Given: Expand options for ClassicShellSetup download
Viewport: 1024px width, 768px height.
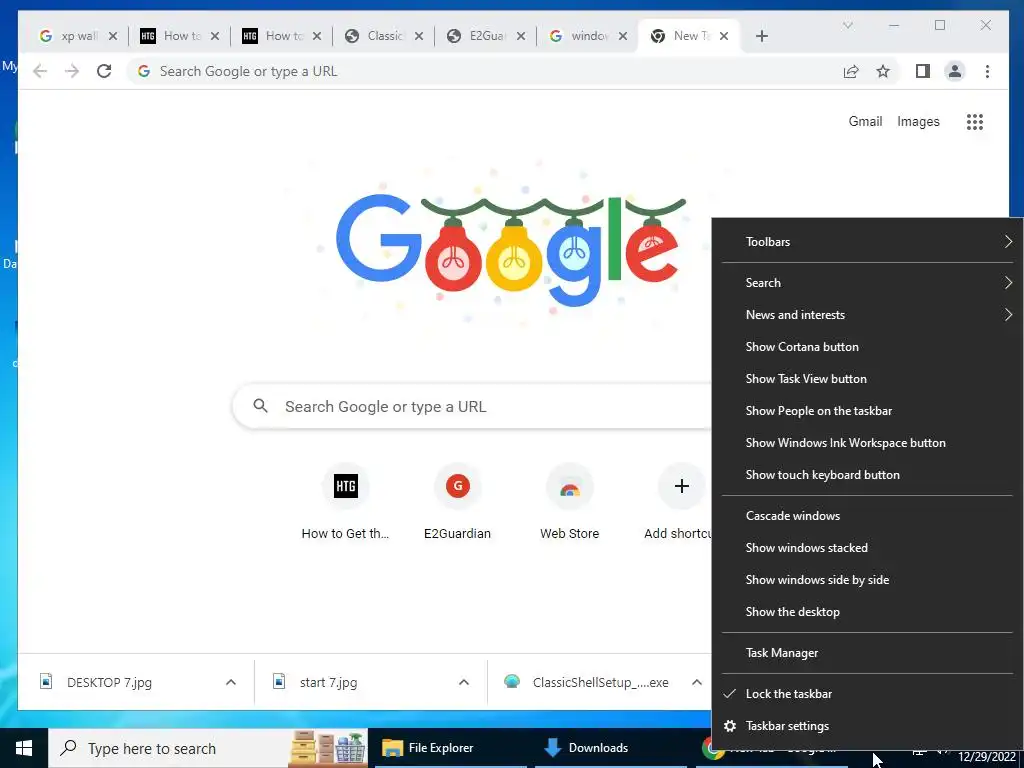Looking at the screenshot, I should coord(697,682).
